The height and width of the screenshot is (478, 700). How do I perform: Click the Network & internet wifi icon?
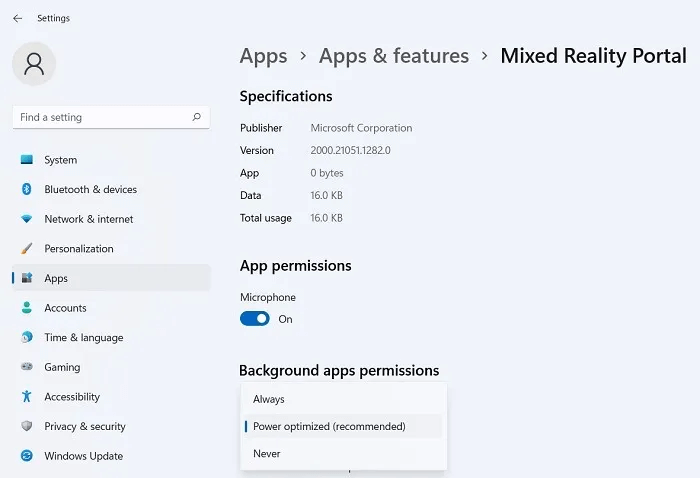click(26, 219)
